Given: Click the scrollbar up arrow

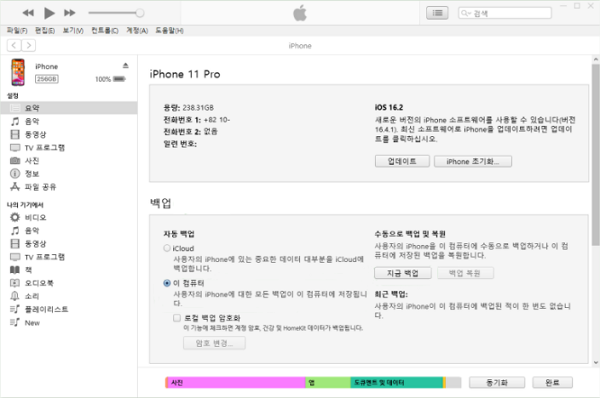Looking at the screenshot, I should (x=595, y=60).
